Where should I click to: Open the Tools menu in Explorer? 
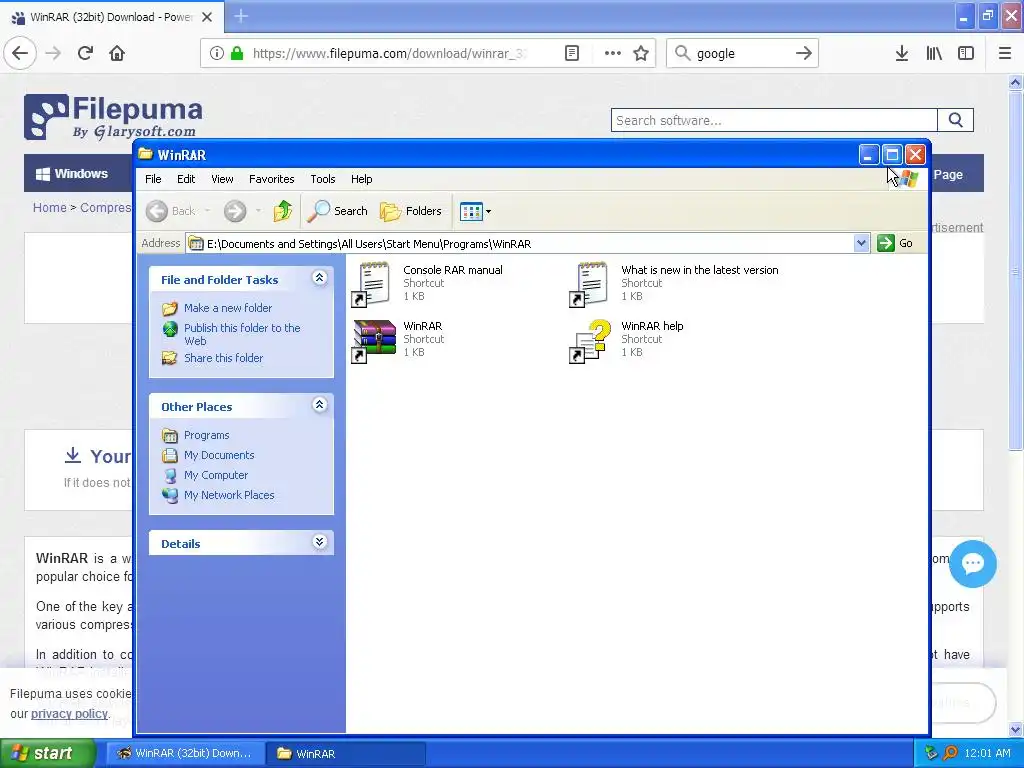point(323,179)
